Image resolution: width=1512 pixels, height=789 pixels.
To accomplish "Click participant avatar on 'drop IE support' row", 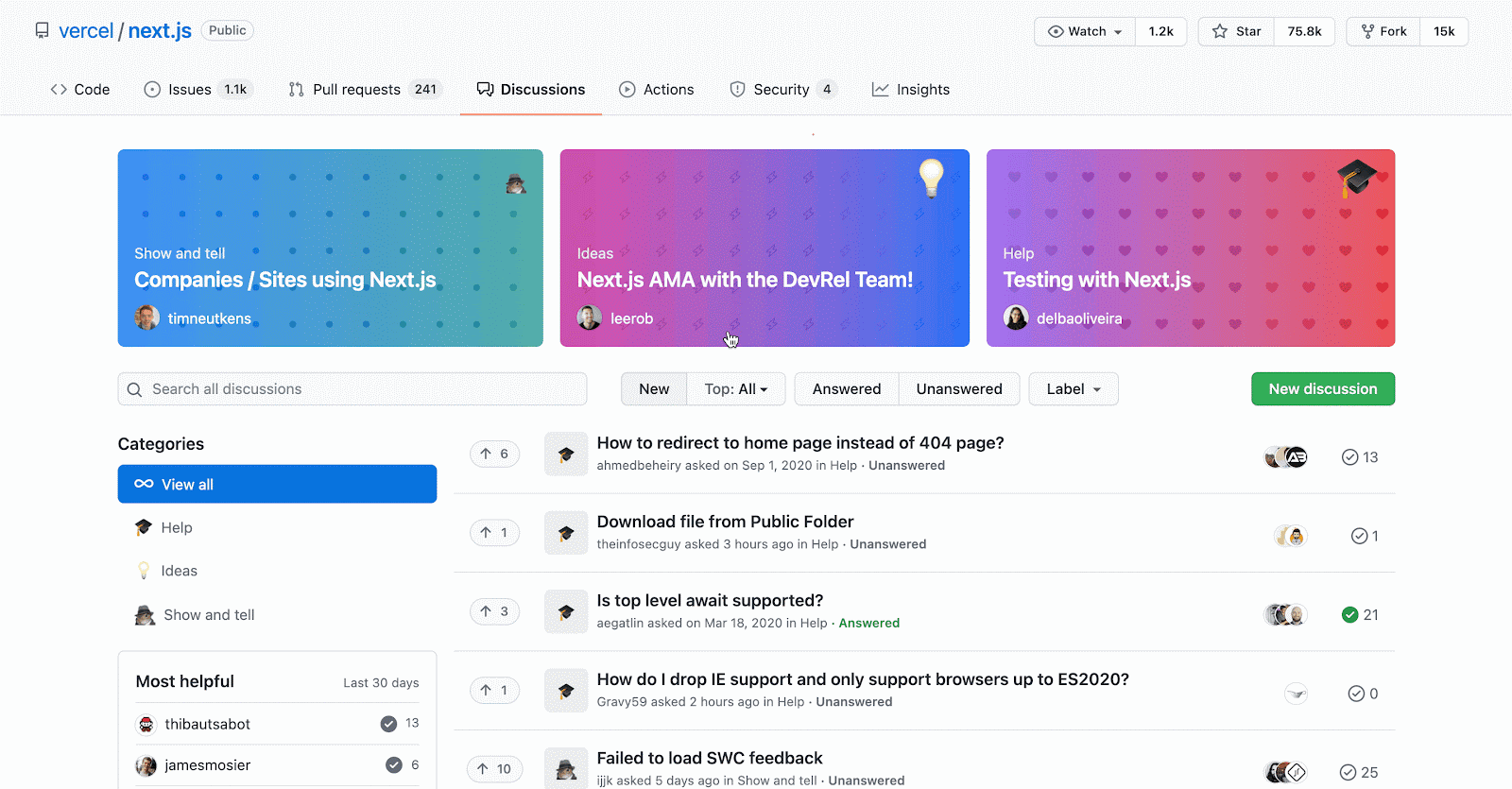I will click(x=1297, y=694).
